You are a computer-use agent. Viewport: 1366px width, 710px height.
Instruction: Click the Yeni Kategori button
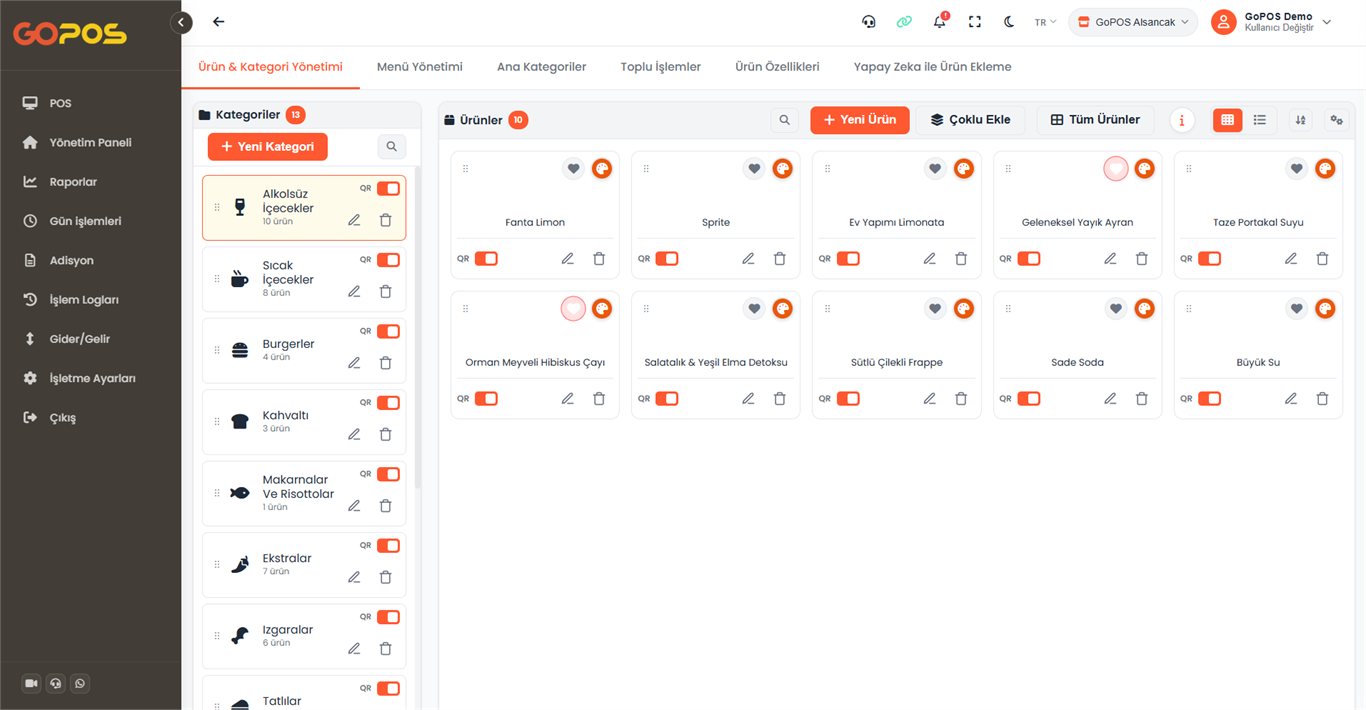point(268,146)
